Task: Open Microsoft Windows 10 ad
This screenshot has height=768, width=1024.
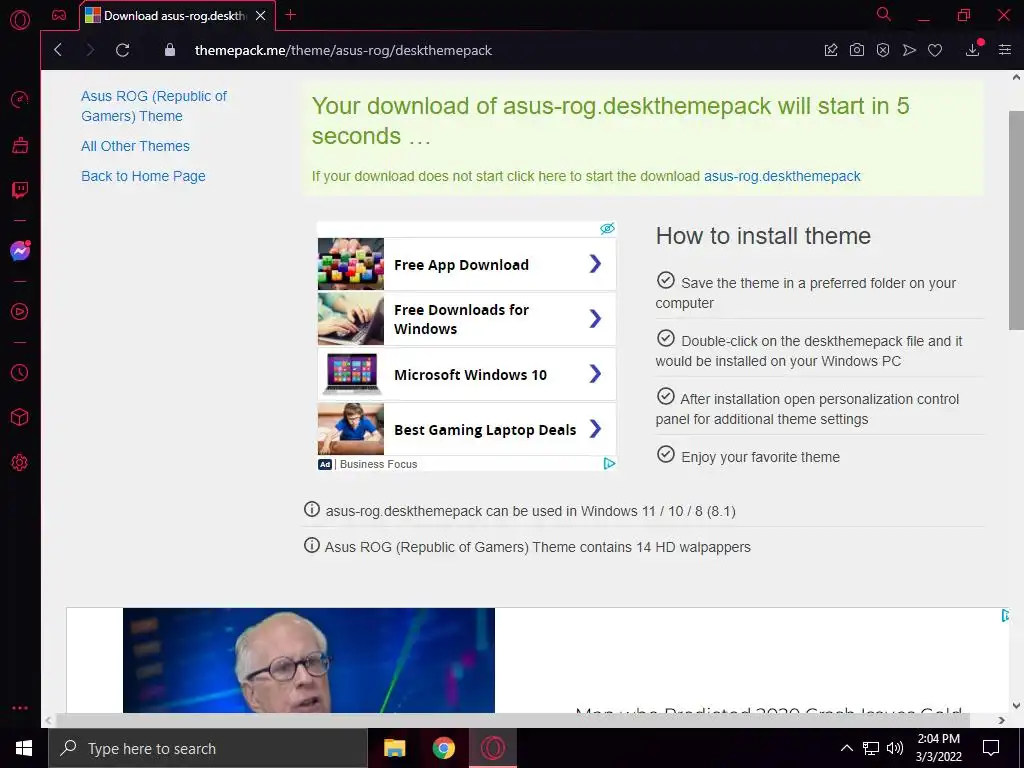Action: click(x=466, y=374)
